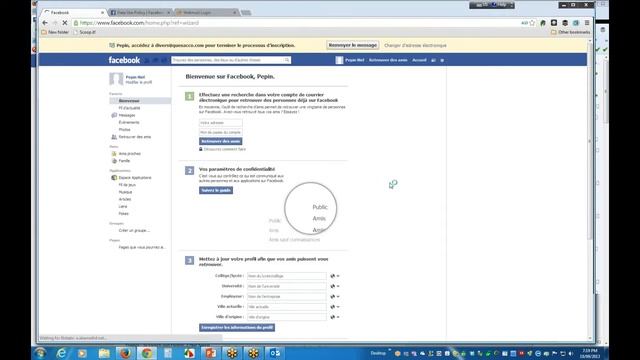
Task: Click the Amis proches star icon
Action: pyautogui.click(x=114, y=153)
